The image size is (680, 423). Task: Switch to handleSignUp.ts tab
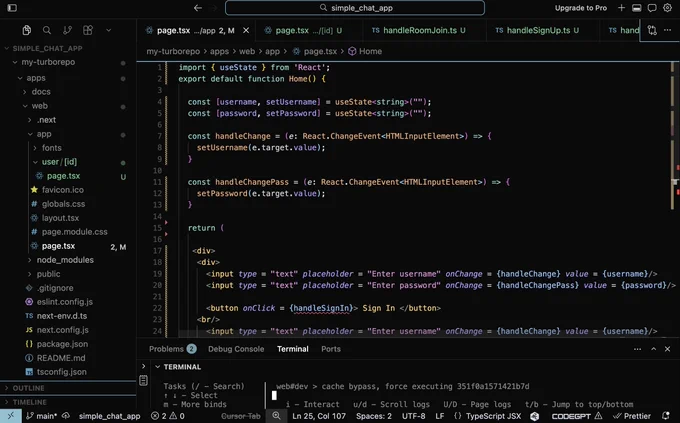(537, 30)
